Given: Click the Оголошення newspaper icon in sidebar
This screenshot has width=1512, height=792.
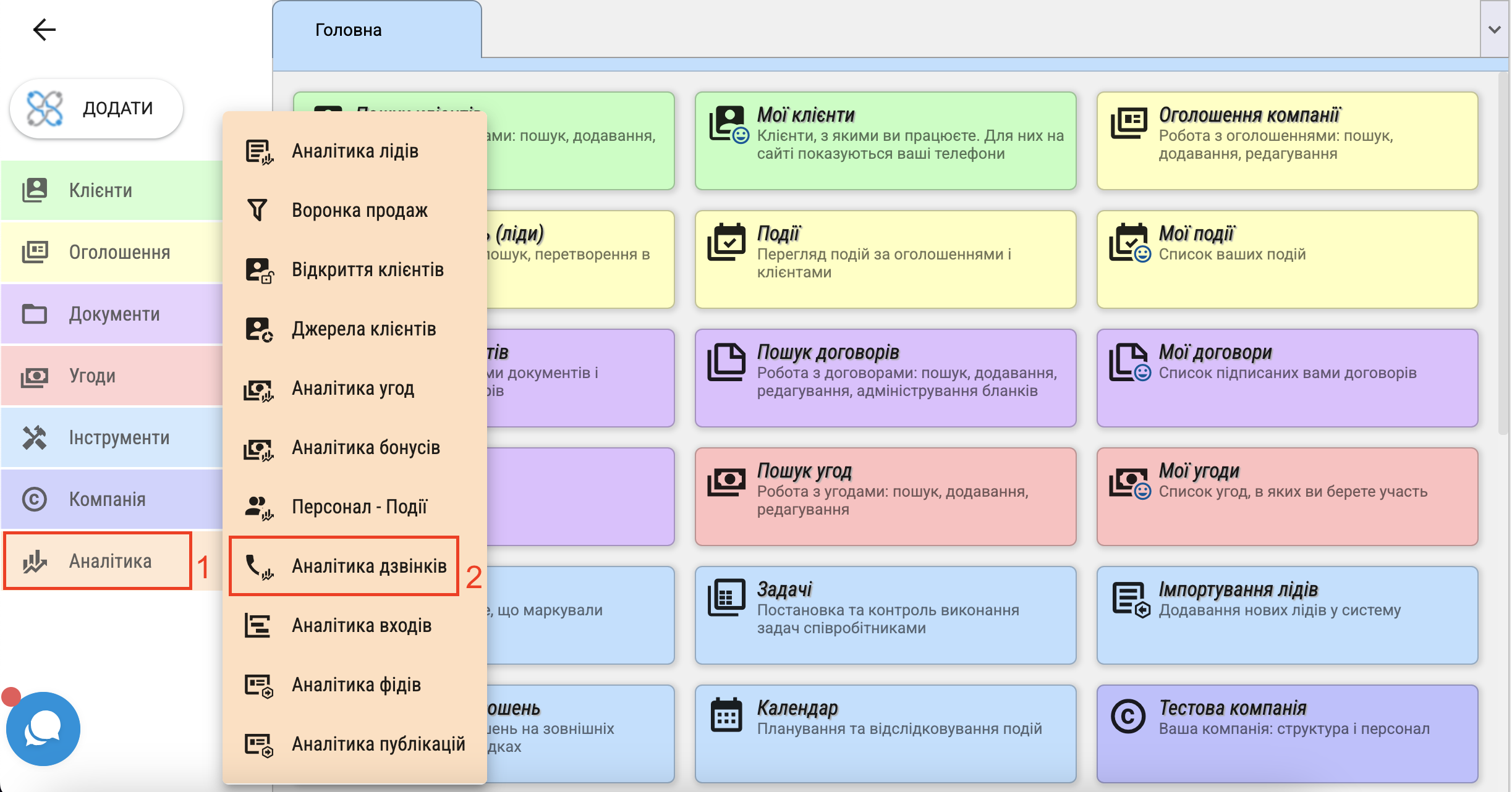Looking at the screenshot, I should pyautogui.click(x=35, y=252).
